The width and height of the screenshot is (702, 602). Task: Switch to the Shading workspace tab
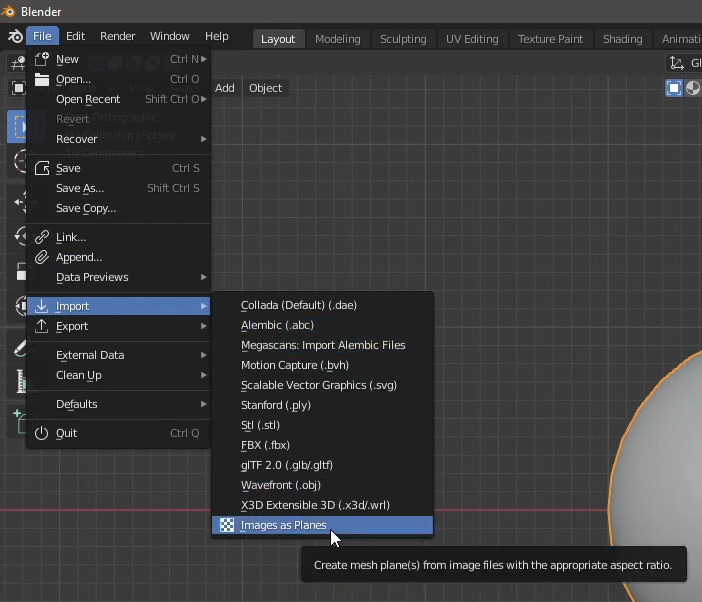[622, 39]
